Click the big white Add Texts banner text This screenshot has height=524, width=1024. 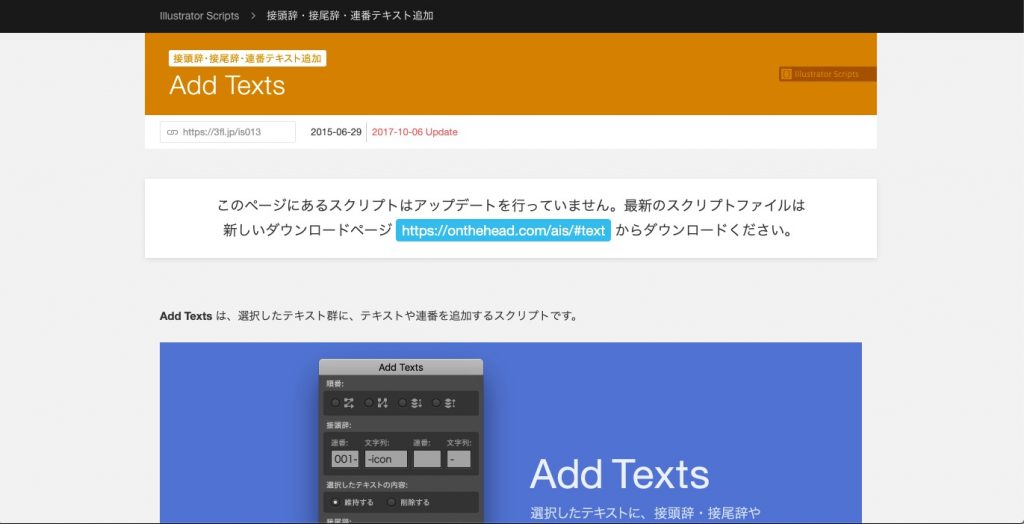pyautogui.click(x=619, y=474)
